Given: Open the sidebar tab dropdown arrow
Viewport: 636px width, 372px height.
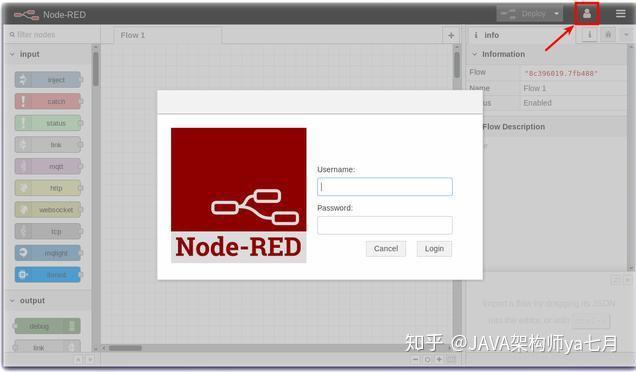Looking at the screenshot, I should tap(626, 35).
